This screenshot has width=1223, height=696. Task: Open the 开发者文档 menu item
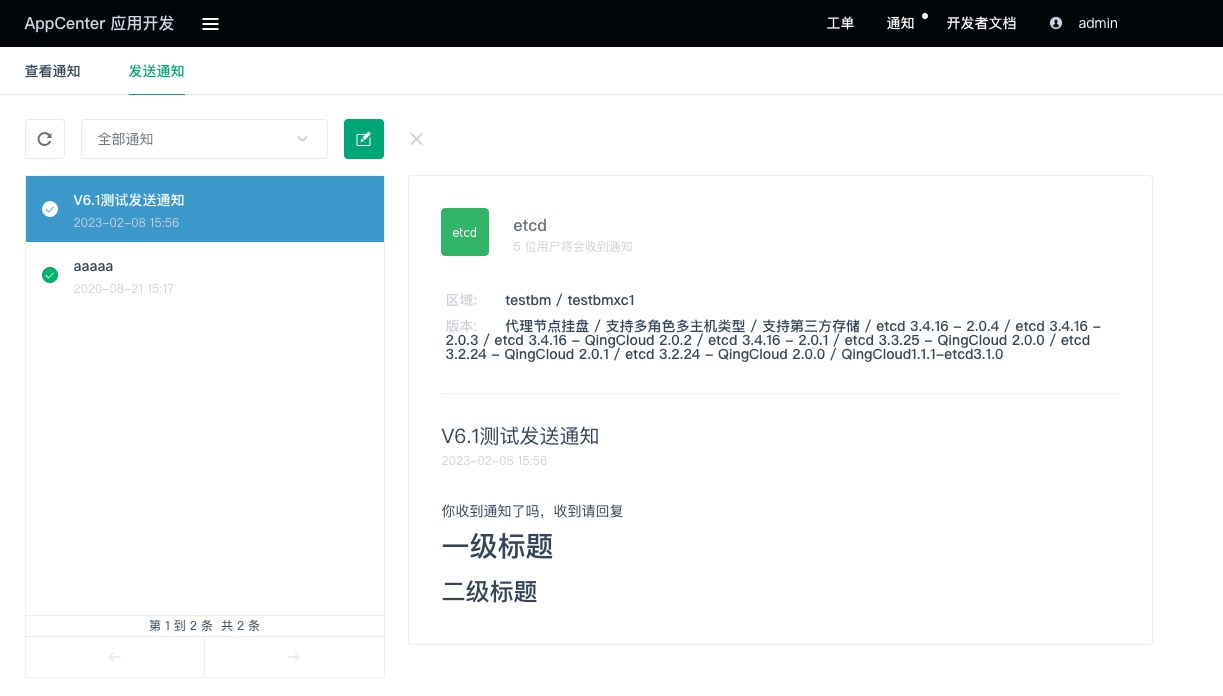point(981,23)
